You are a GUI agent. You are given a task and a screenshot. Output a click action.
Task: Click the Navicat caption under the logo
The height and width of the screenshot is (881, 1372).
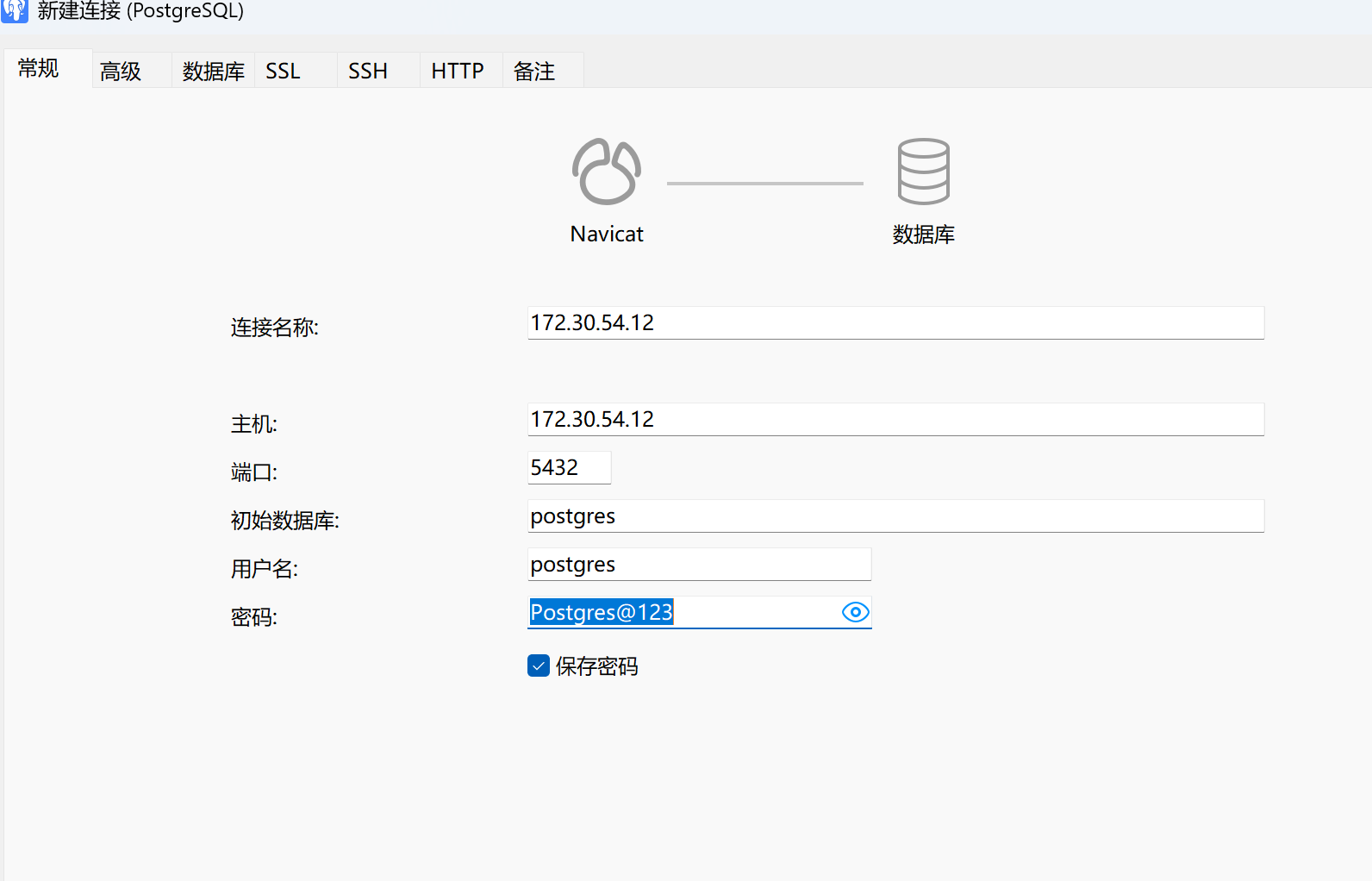coord(607,234)
